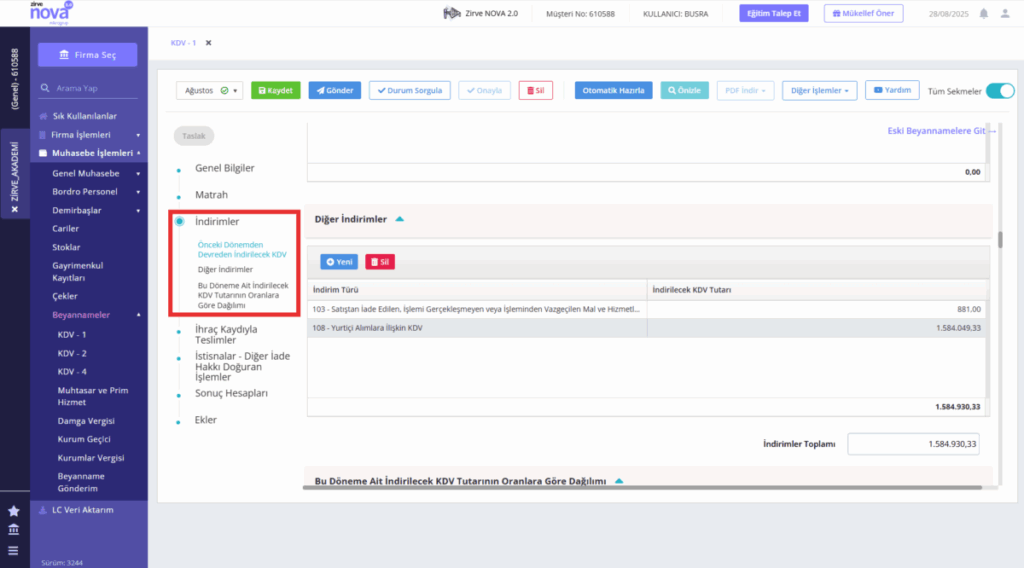Open KDV - 2 in the sidebar
The height and width of the screenshot is (568, 1024).
72,353
